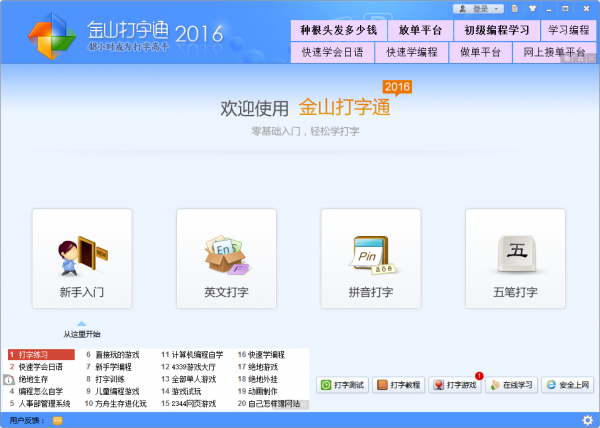Screen dimensions: 600x428
Task: Open 安全上网 safe browsing
Action: 568,385
